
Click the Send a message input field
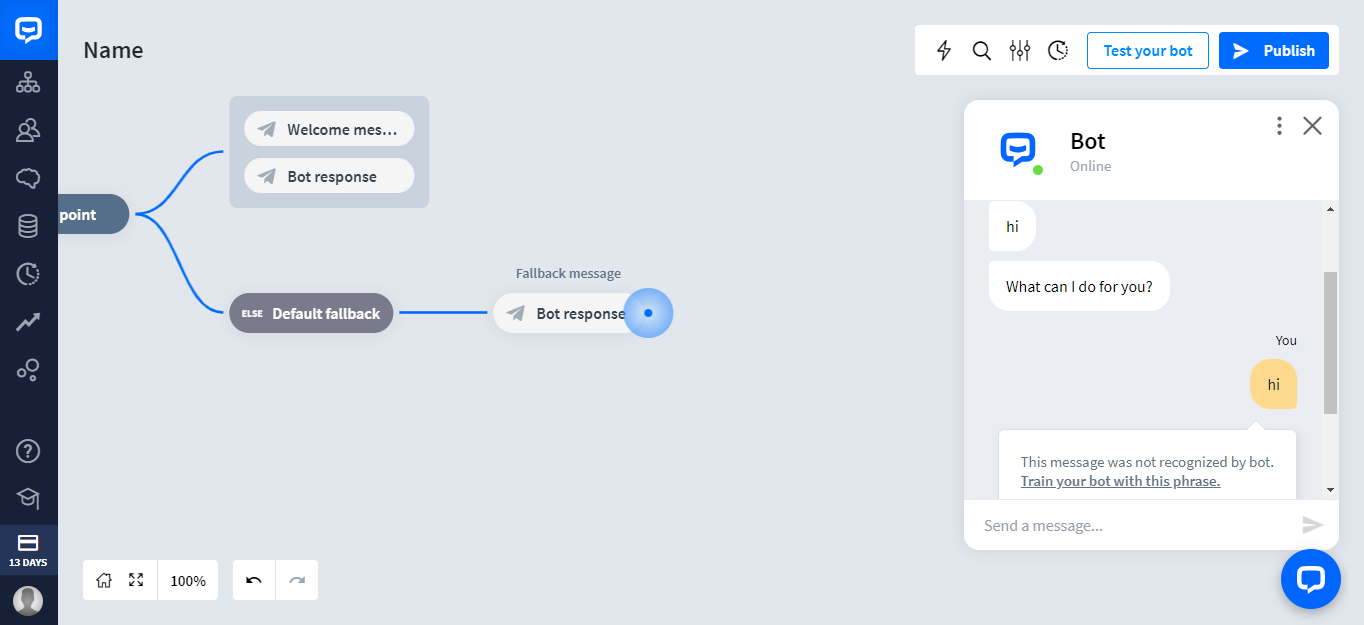coord(1100,525)
